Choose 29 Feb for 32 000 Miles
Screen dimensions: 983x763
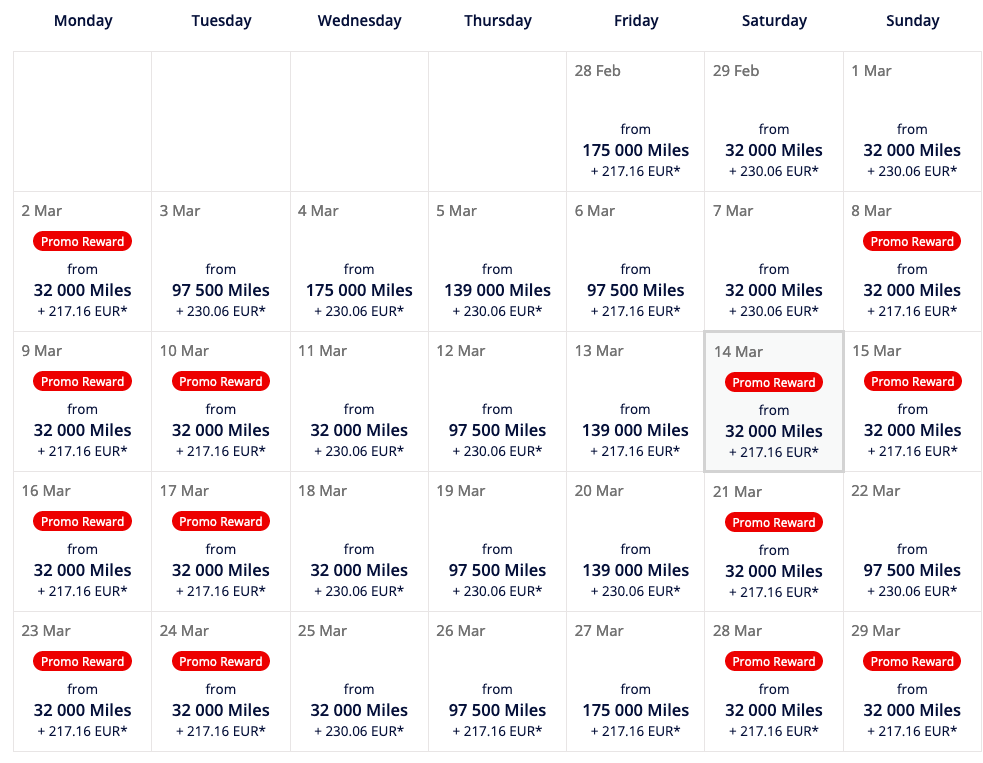point(774,122)
